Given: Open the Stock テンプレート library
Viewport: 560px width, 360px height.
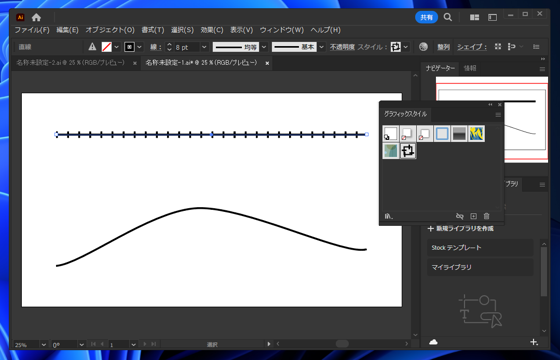Looking at the screenshot, I should [x=480, y=248].
